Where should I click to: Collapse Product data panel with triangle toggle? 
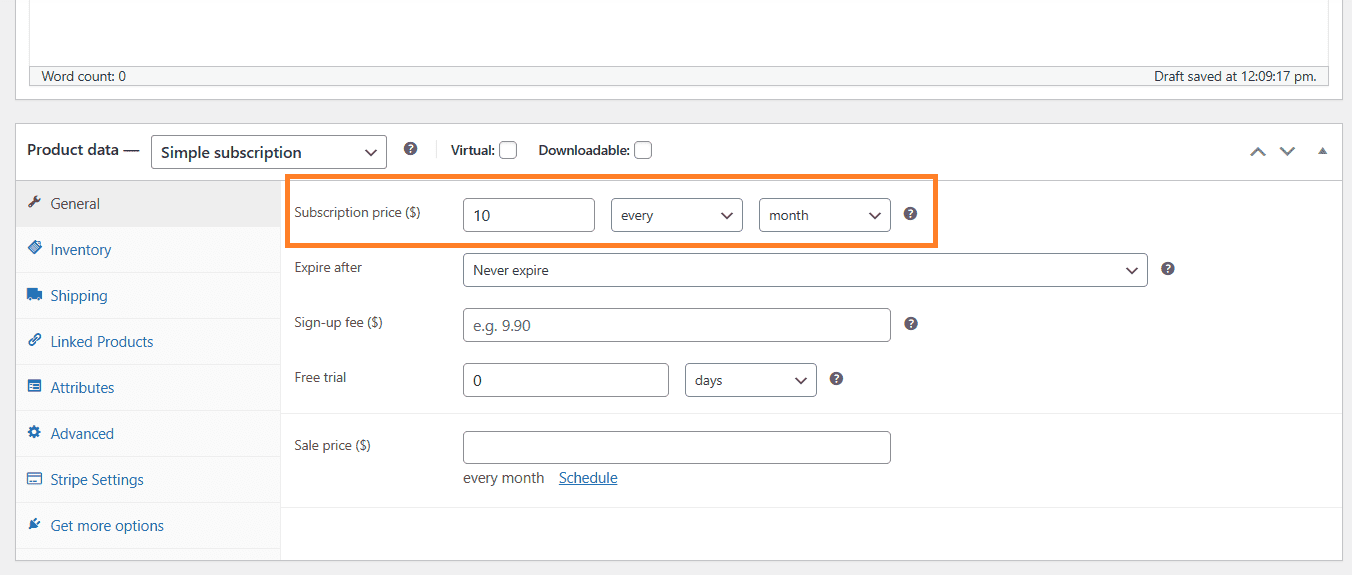point(1322,151)
